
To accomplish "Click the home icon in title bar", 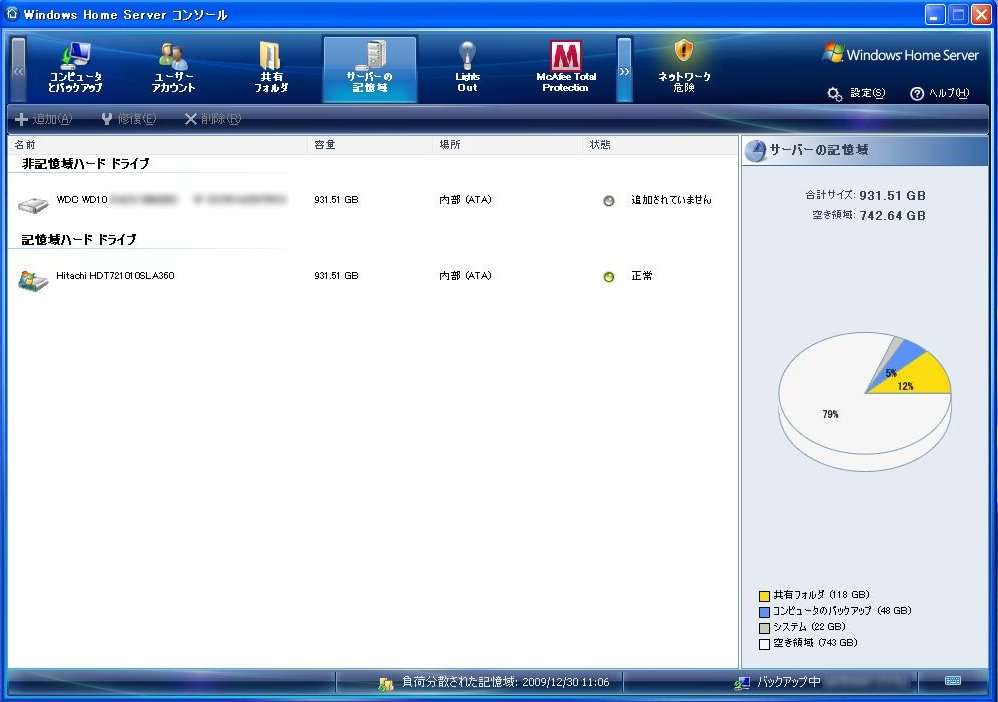I will tap(11, 13).
